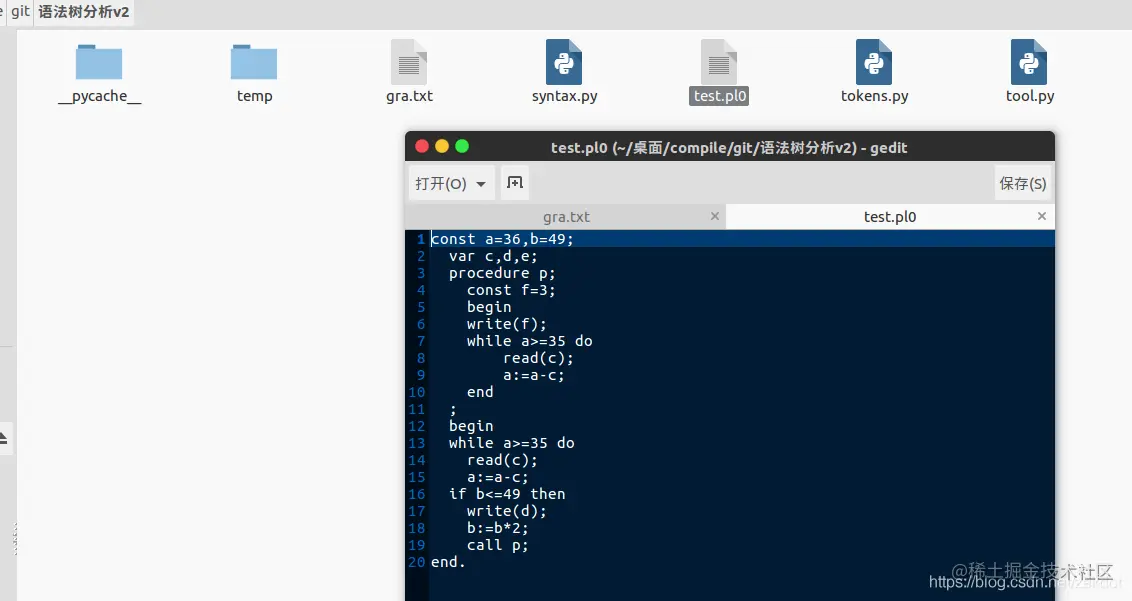
Task: Click line 'write(f);' in editor
Action: [x=507, y=324]
